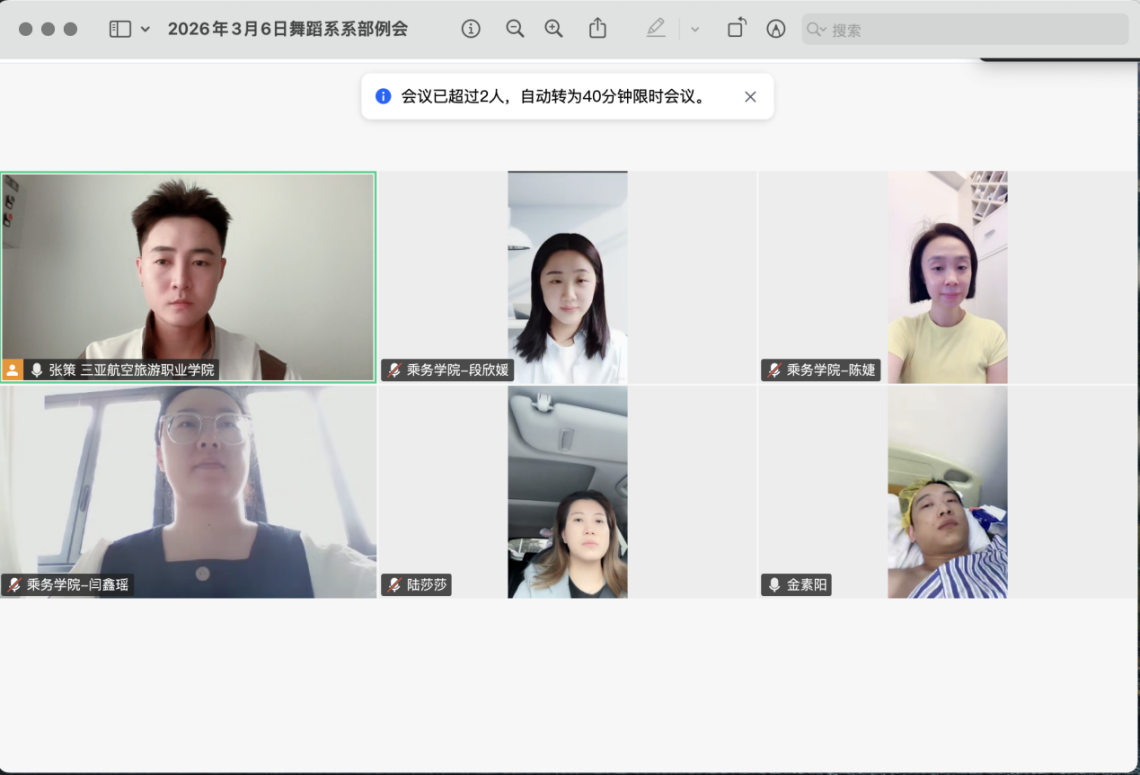Unmute the mic for 乘务学院-段欣媛
The image size is (1140, 775).
(x=394, y=370)
